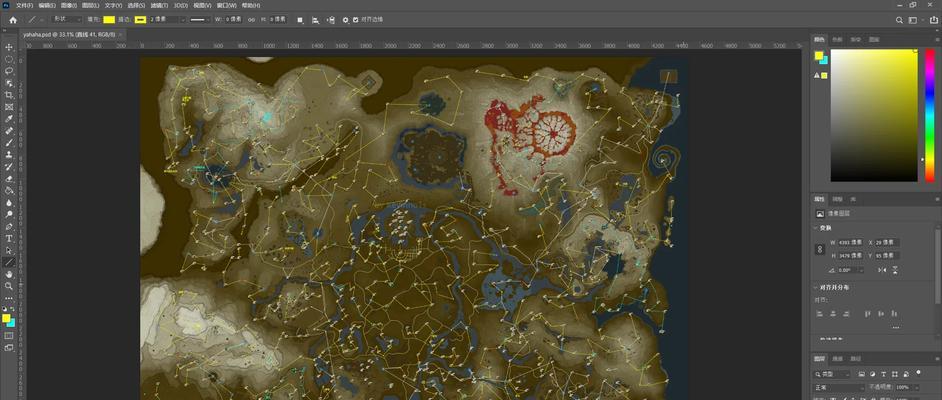This screenshot has height=400, width=942.
Task: Click the more options ellipsis in align section
Action: click(x=896, y=327)
